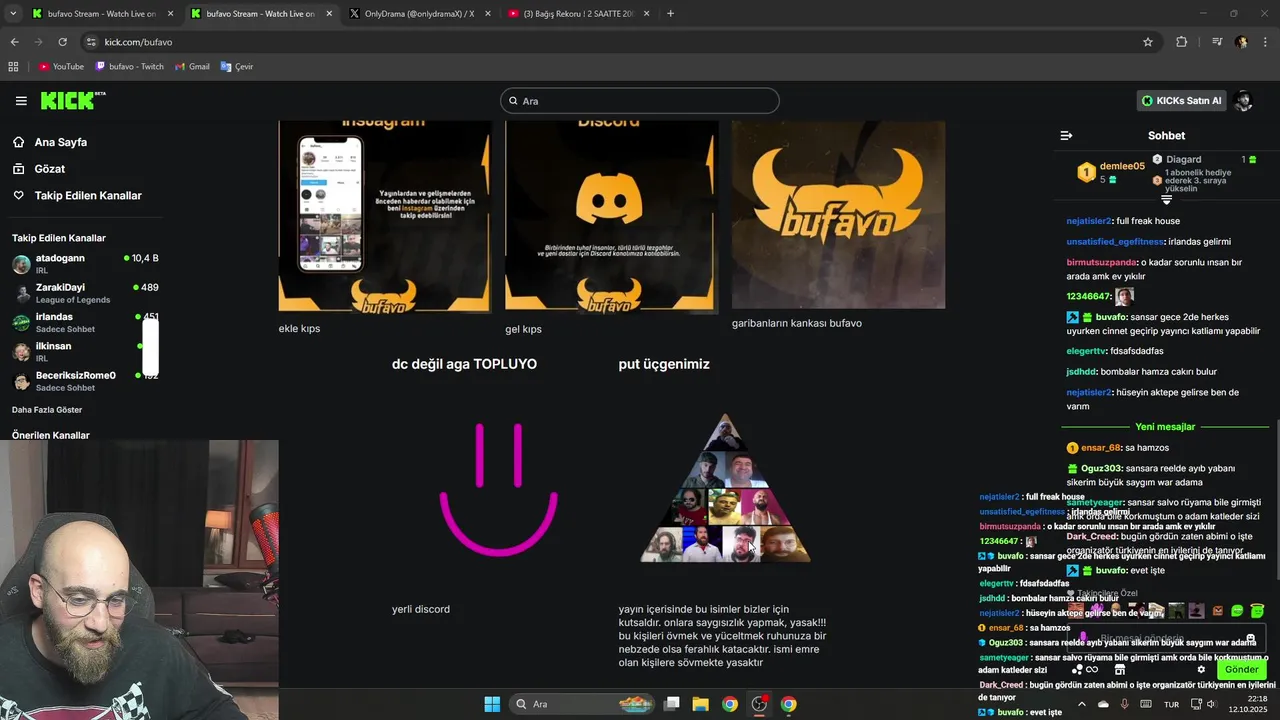The height and width of the screenshot is (720, 1280).
Task: Open the Kick hamburger sidebar menu
Action: pyautogui.click(x=21, y=101)
